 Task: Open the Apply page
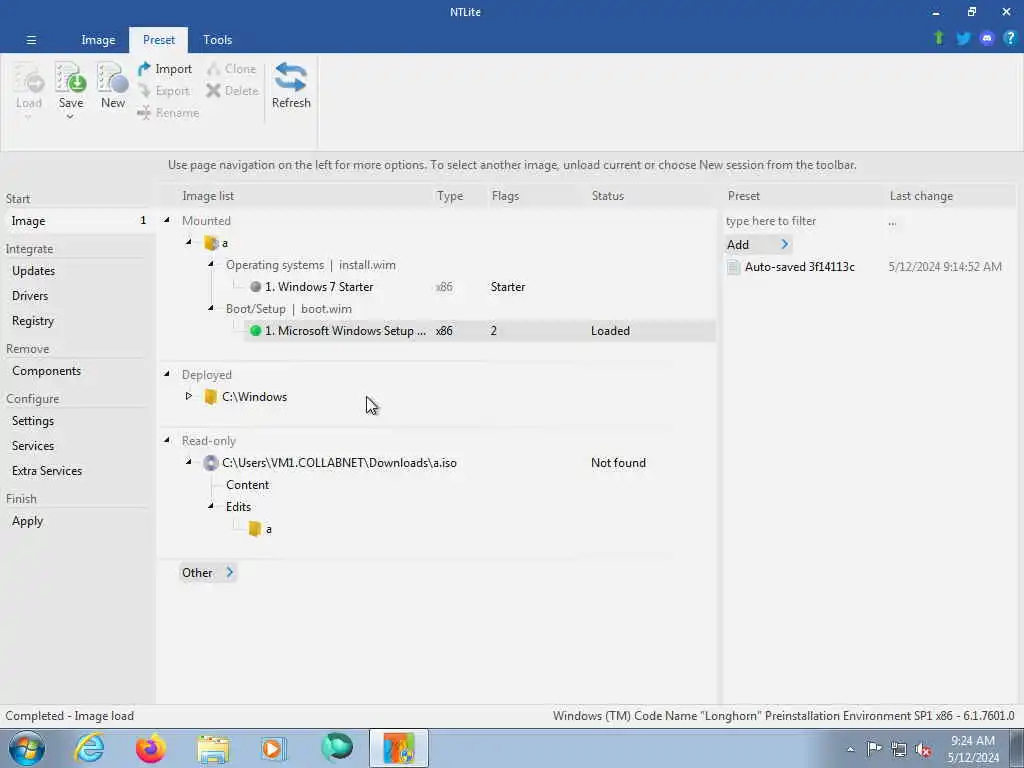[x=27, y=521]
